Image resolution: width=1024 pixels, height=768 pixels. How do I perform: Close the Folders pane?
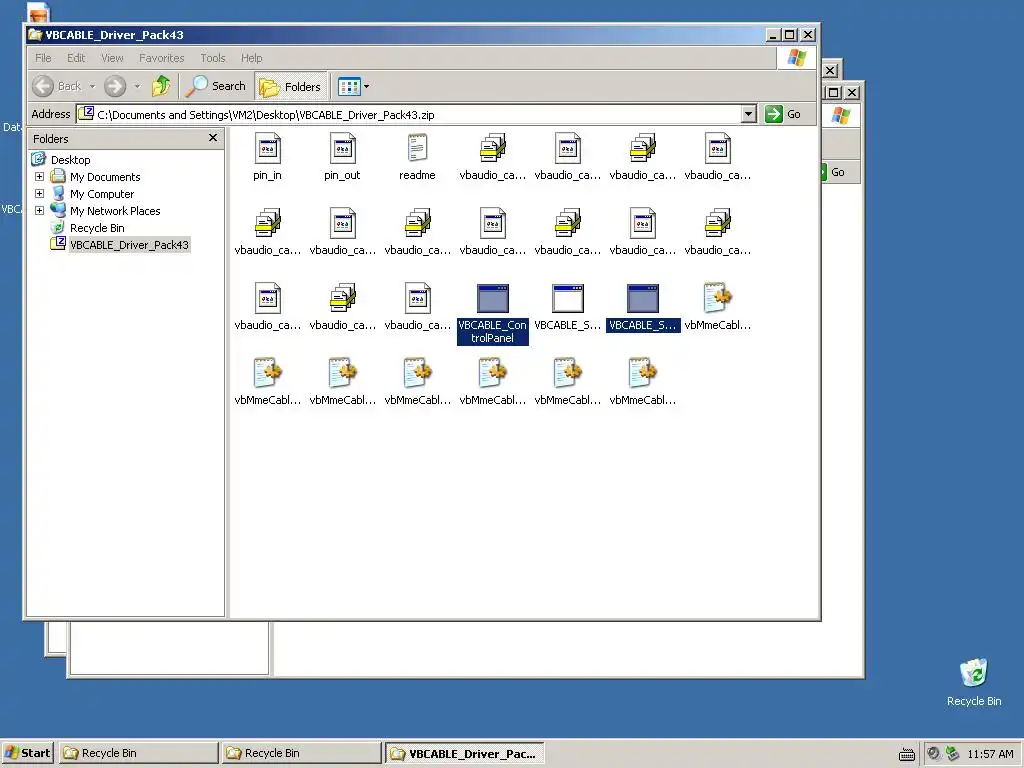point(212,138)
